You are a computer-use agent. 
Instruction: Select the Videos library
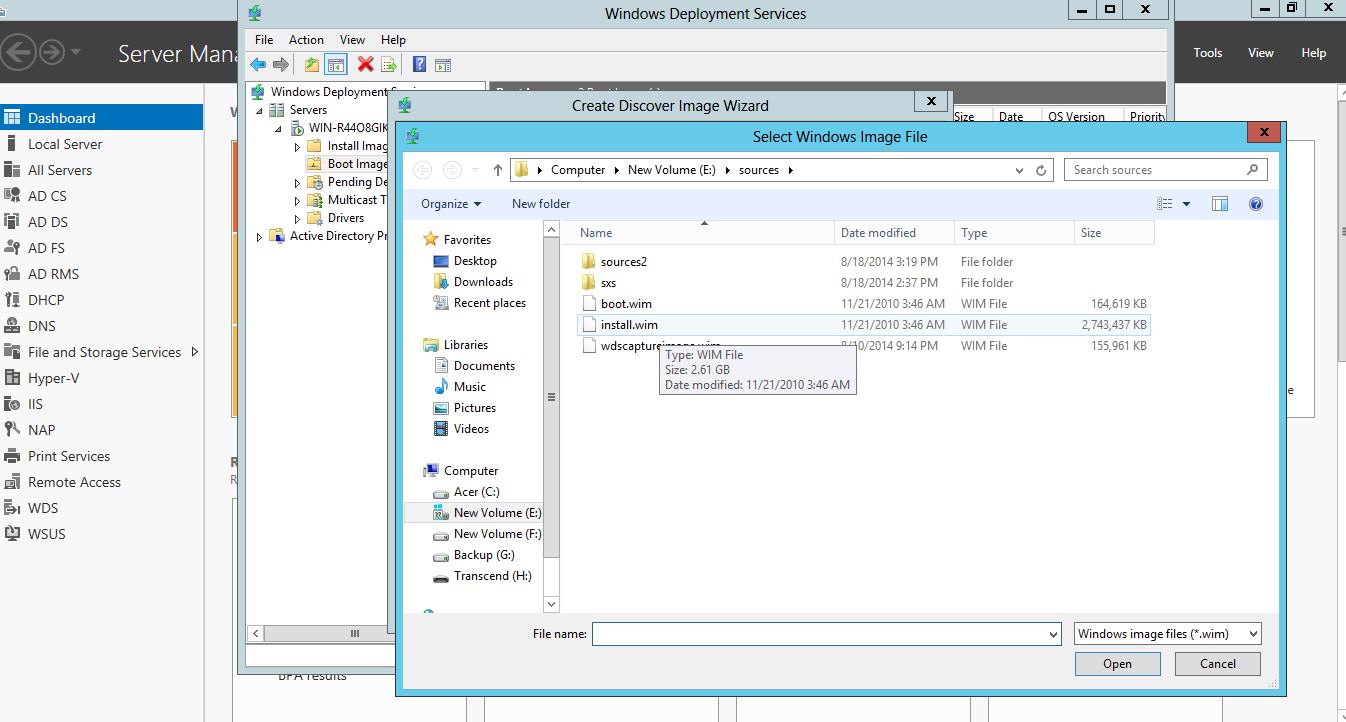(x=471, y=429)
